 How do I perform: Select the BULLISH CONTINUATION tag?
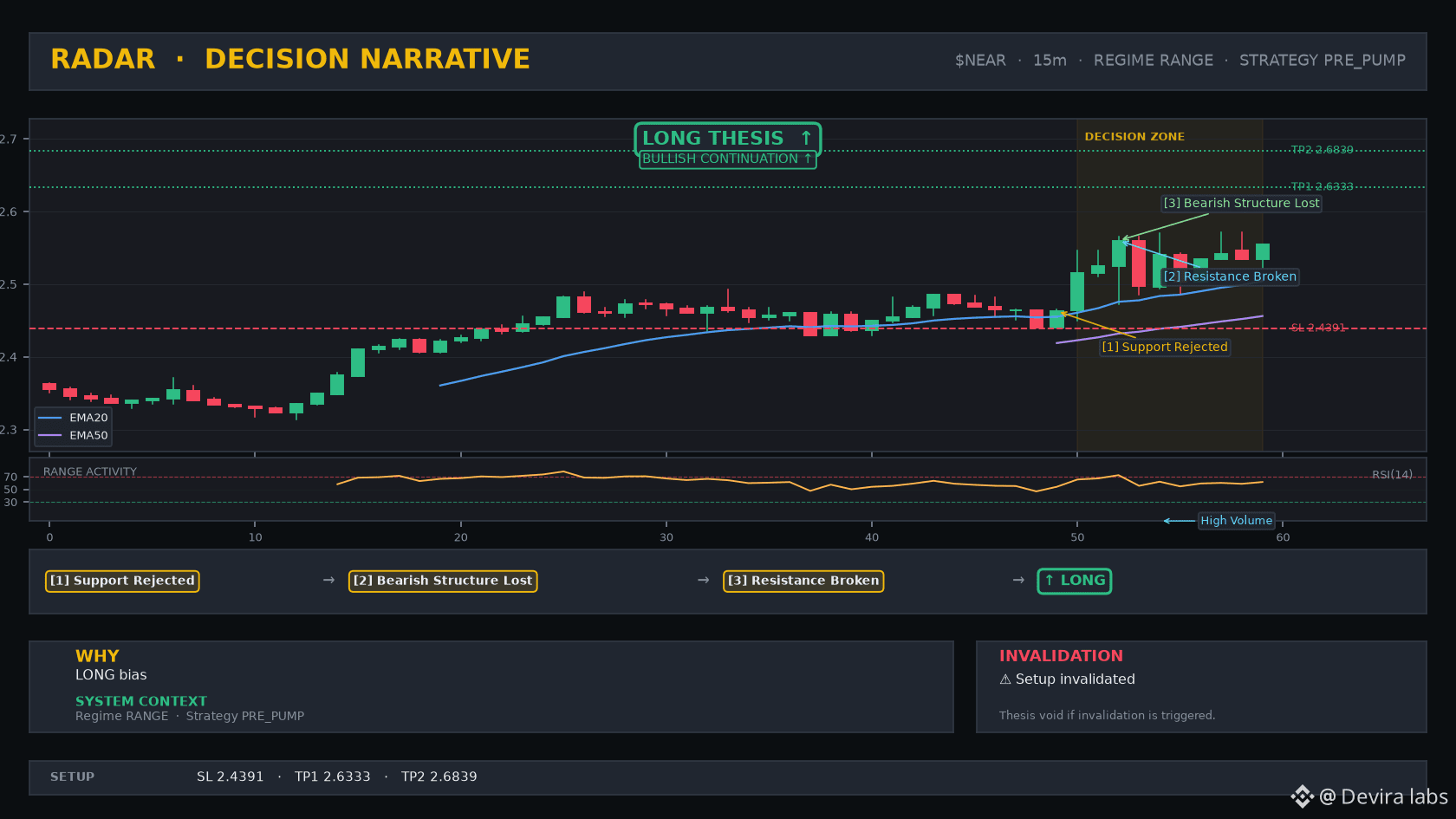[727, 159]
